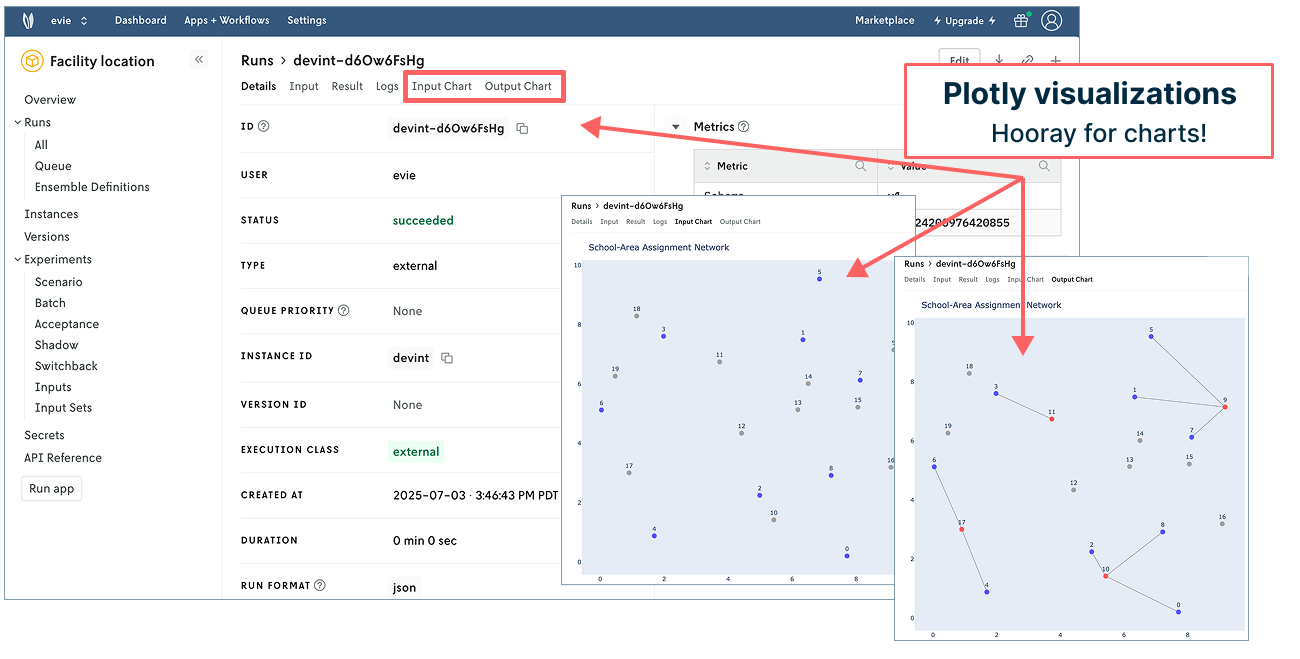
Task: Click the help icon next to Metrics
Action: point(743,127)
